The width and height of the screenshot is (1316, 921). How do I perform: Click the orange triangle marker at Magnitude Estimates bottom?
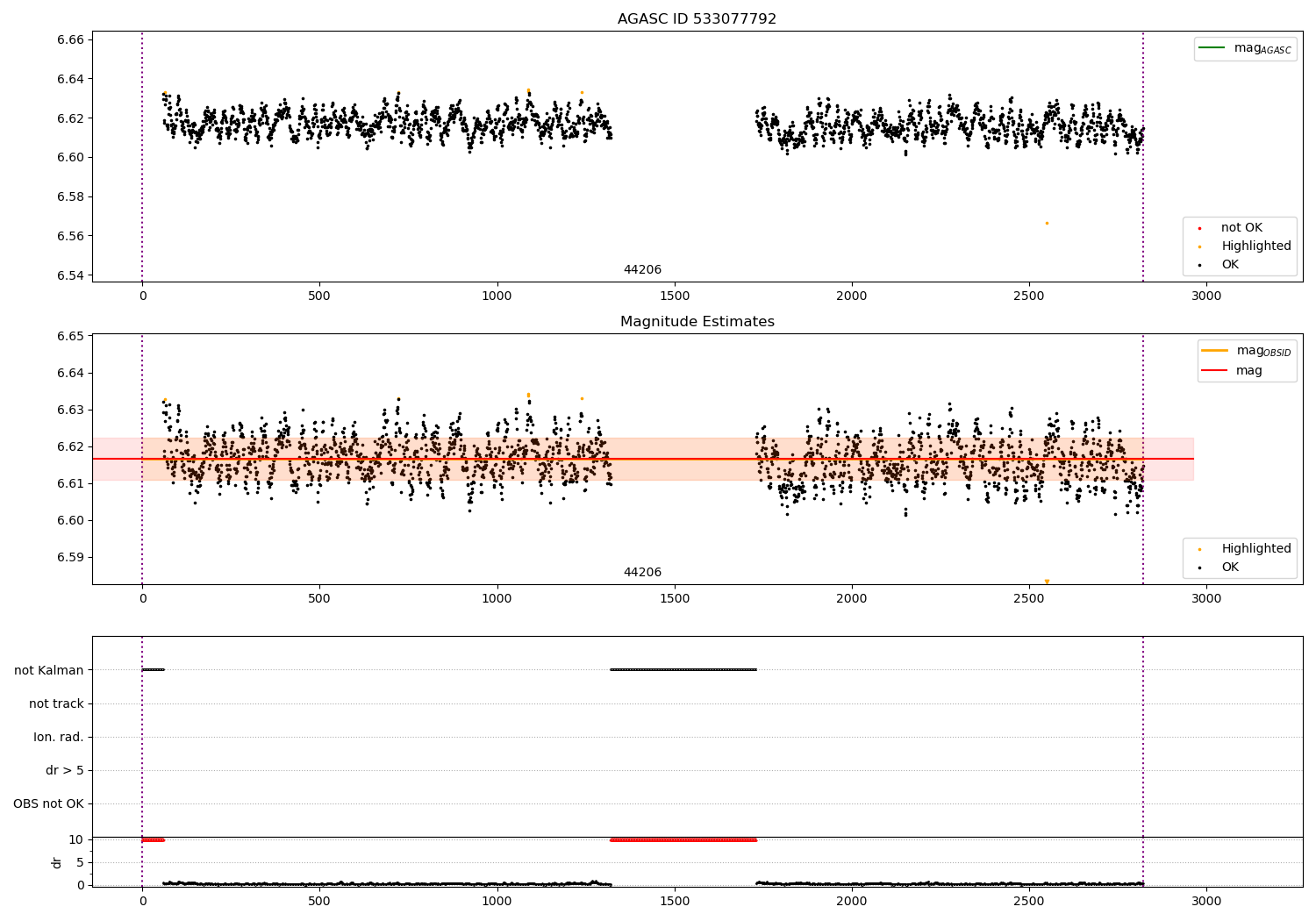tap(1047, 582)
